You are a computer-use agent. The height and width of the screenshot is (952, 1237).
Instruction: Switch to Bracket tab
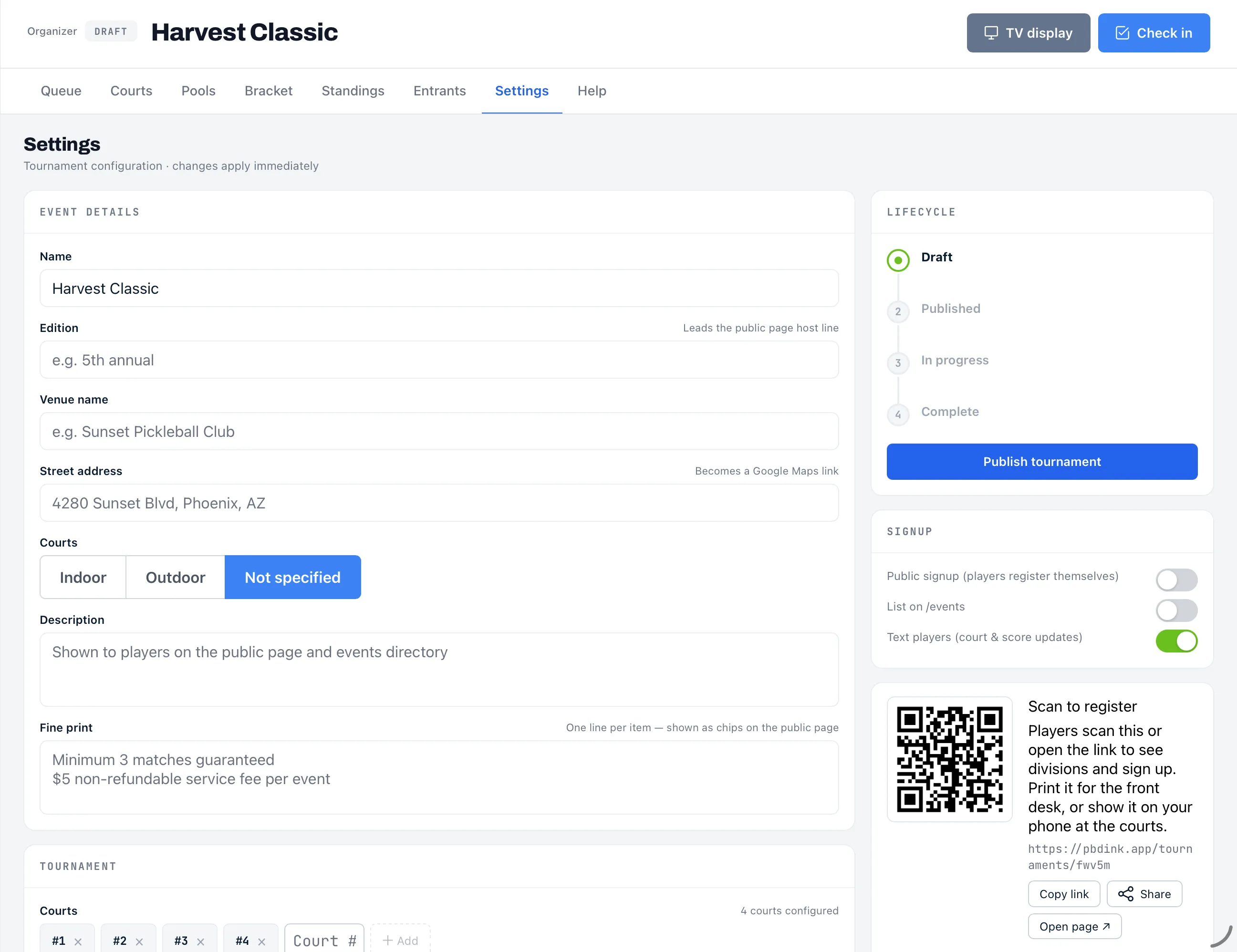tap(269, 91)
